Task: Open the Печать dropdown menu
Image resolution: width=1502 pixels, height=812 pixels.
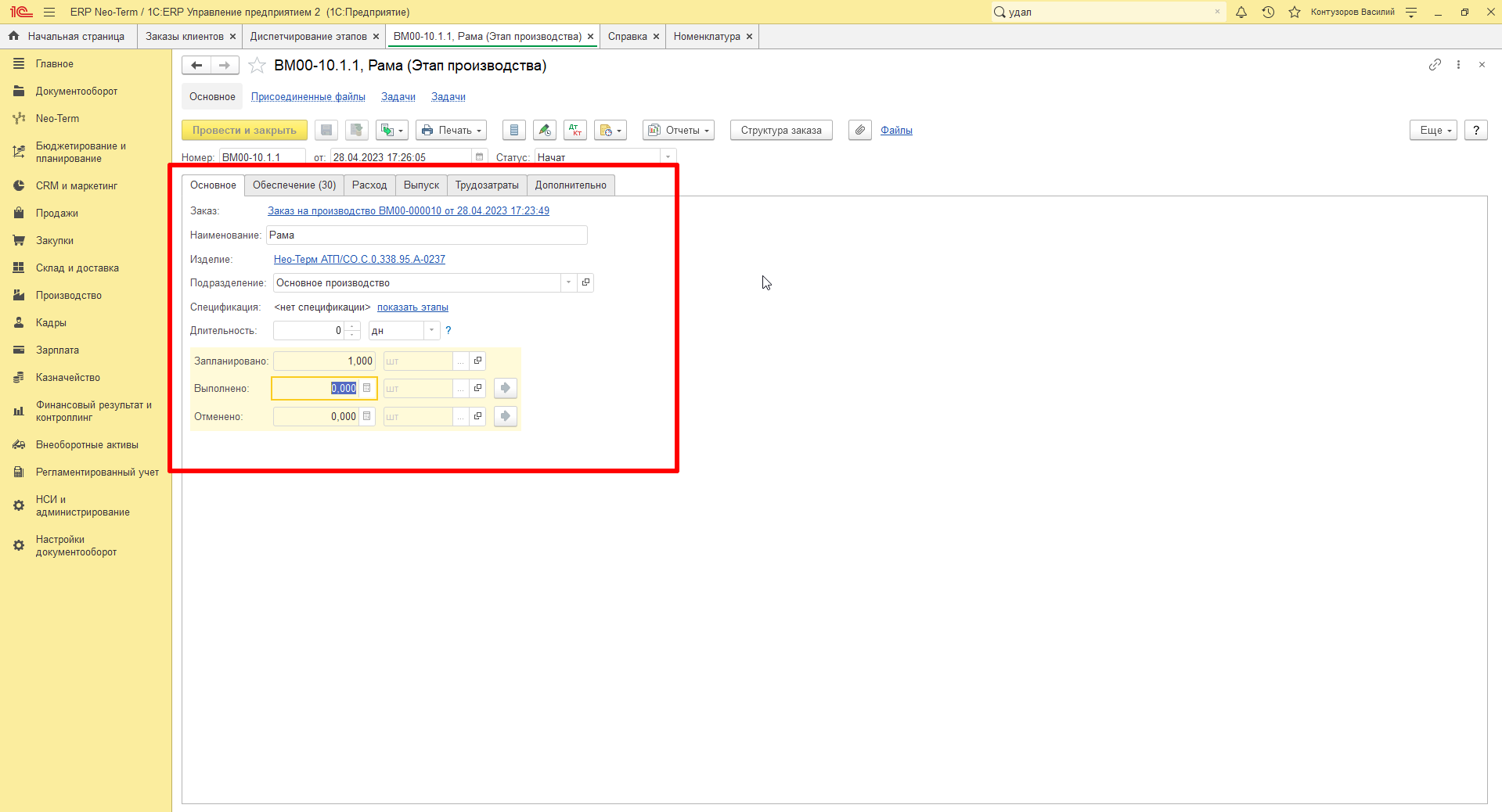Action: [451, 130]
